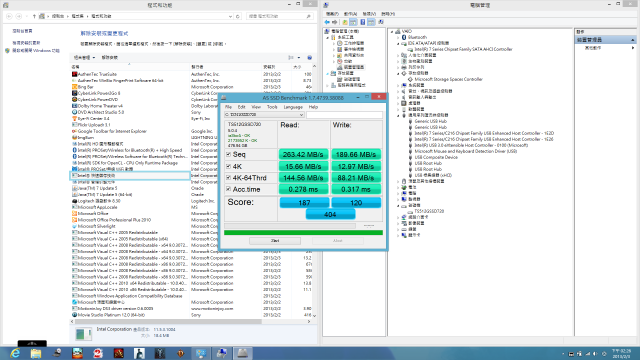Click the Forward arrow in Computer Management toolbar
640x360 pixels.
335,22
